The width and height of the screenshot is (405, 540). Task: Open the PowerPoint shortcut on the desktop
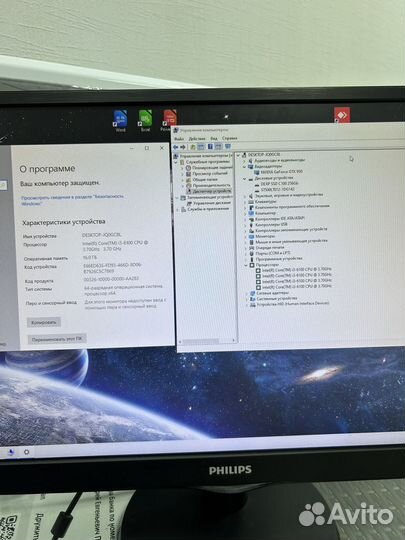(168, 121)
